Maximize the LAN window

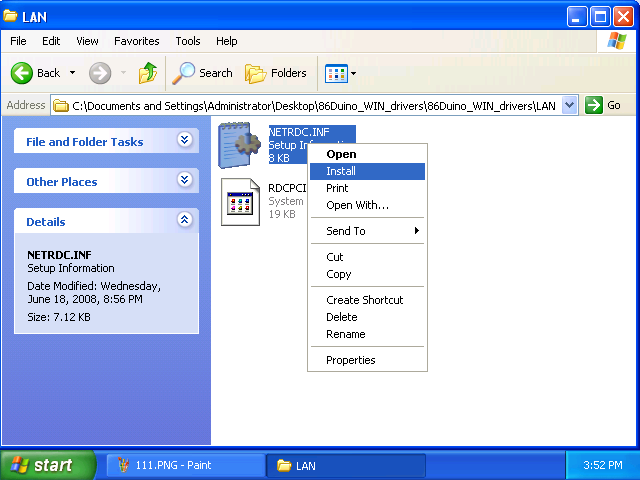[600, 17]
